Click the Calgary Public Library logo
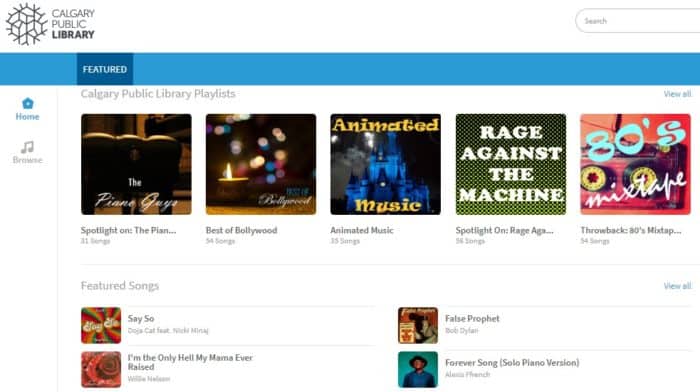Screen dimensions: 700x392 (50, 24)
